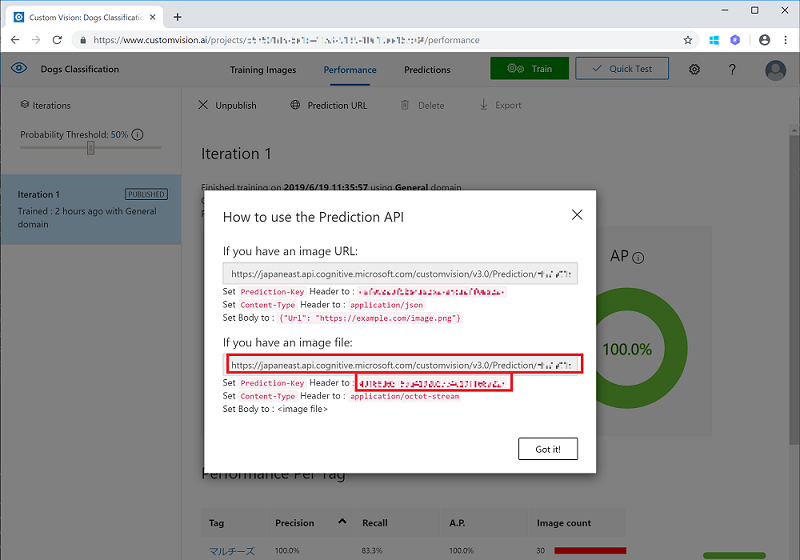Screen dimensions: 800x560
Task: Click the Probability Threshold slider handle
Action: 90,148
